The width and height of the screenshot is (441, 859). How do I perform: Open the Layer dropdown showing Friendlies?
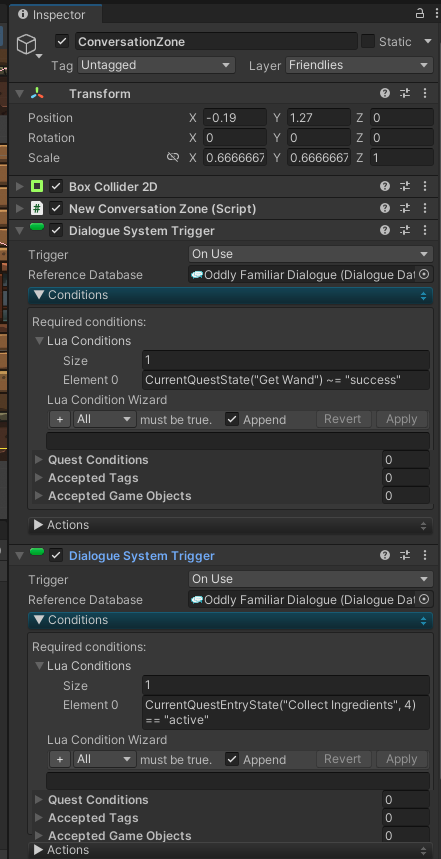coord(359,65)
